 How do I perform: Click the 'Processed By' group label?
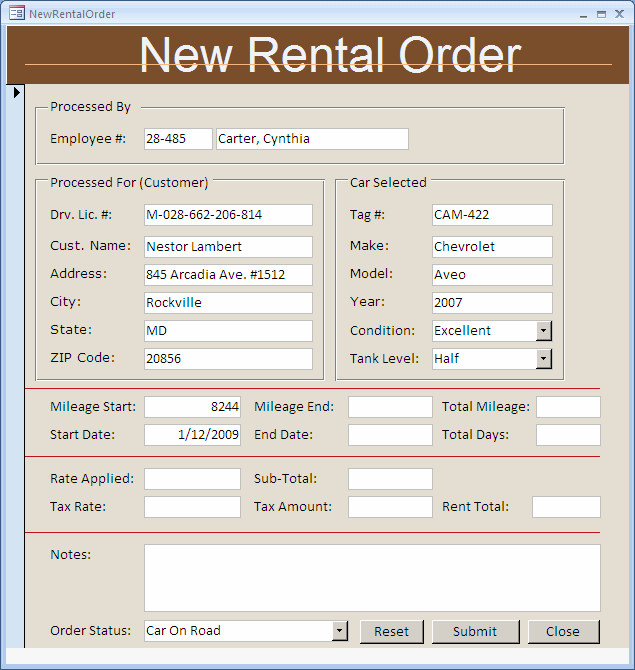[90, 107]
